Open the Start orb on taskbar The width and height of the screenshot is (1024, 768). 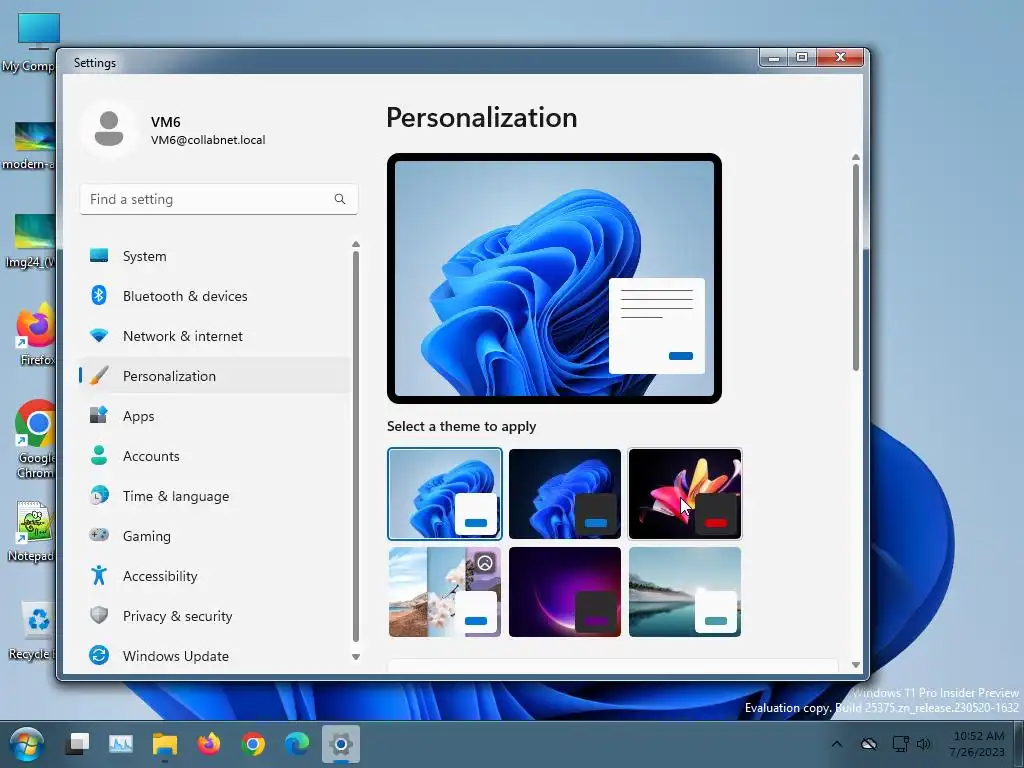pyautogui.click(x=26, y=744)
